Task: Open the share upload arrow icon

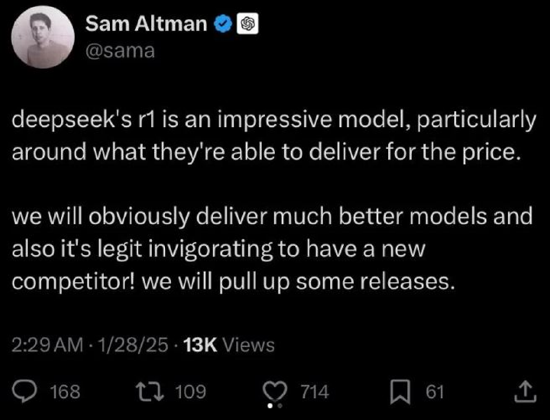Action: (525, 392)
